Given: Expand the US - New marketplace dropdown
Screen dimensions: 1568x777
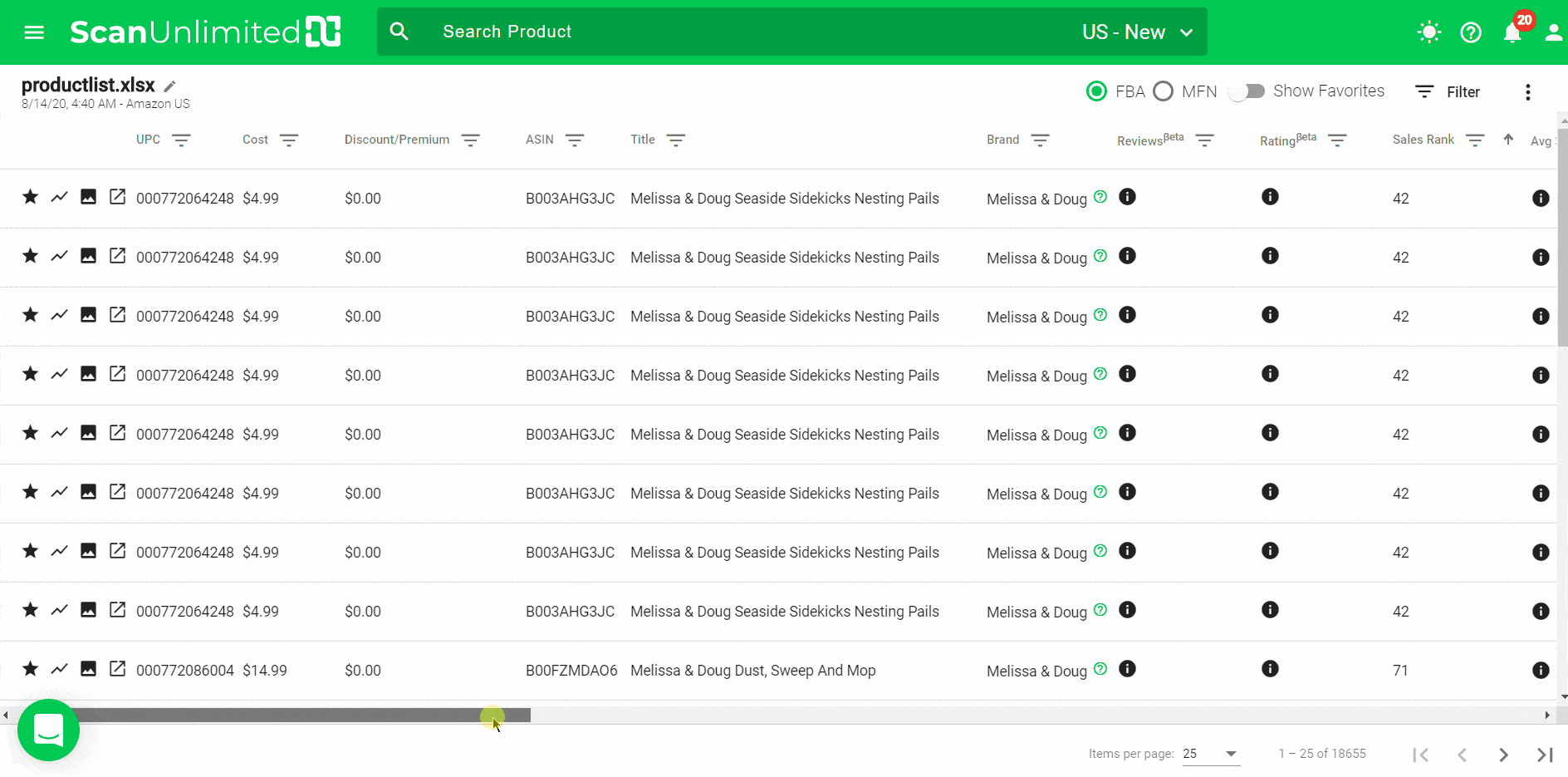Looking at the screenshot, I should [x=1137, y=32].
